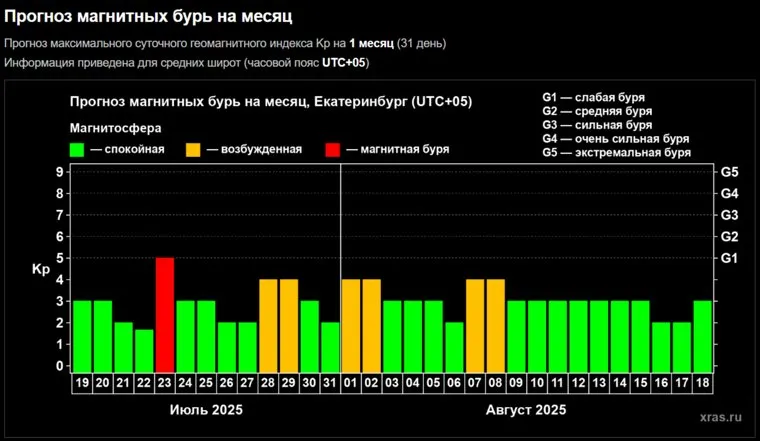Click date label 31 on the x-axis
760x441 pixels.
point(330,382)
